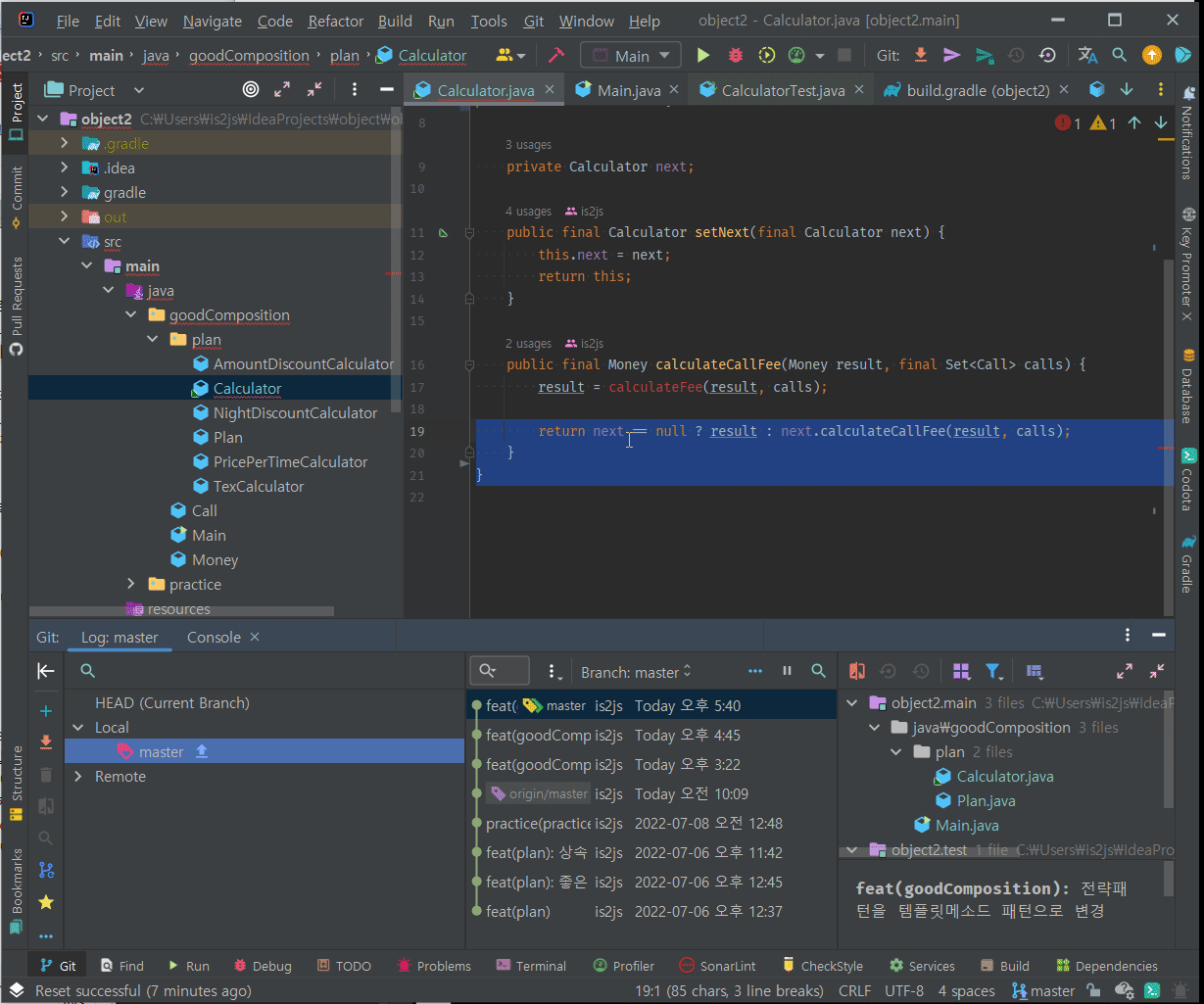Image resolution: width=1204 pixels, height=1004 pixels.
Task: Open the Branch: master filter in Git log
Action: pyautogui.click(x=637, y=672)
